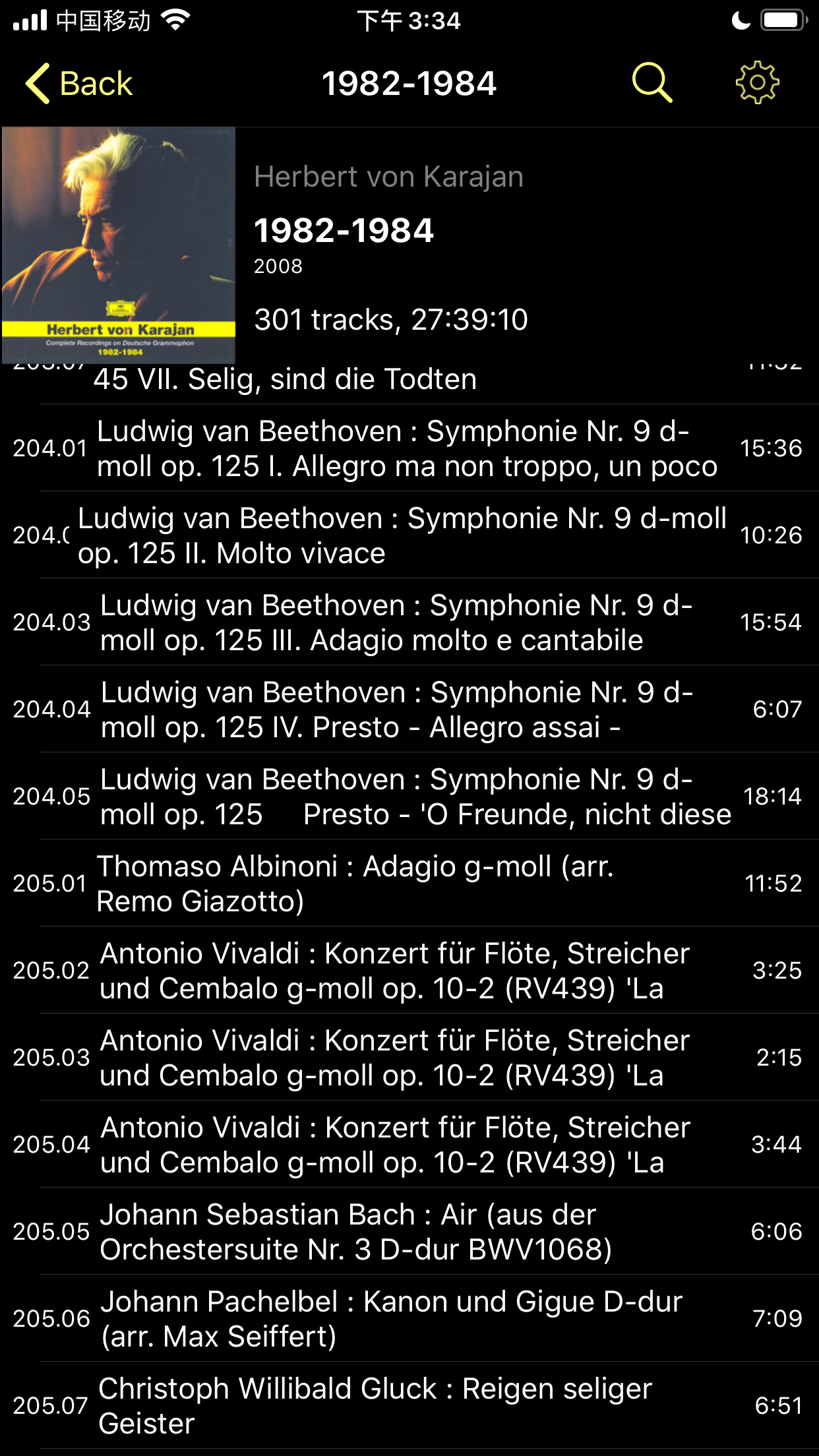Play Albinoni's Adagio g-moll track
Viewport: 819px width, 1456px height.
click(x=356, y=884)
